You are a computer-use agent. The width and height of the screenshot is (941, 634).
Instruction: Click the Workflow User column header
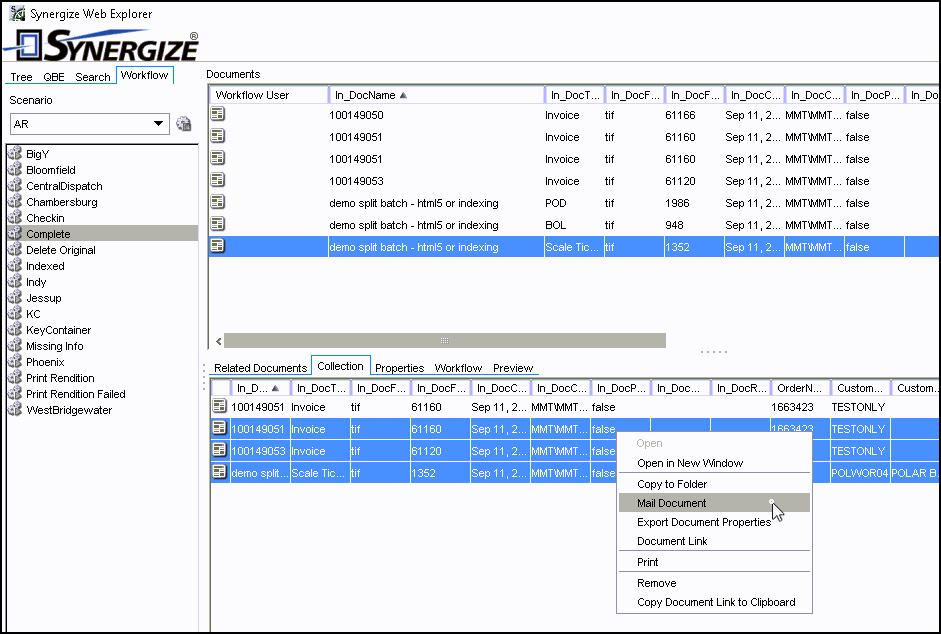[269, 95]
